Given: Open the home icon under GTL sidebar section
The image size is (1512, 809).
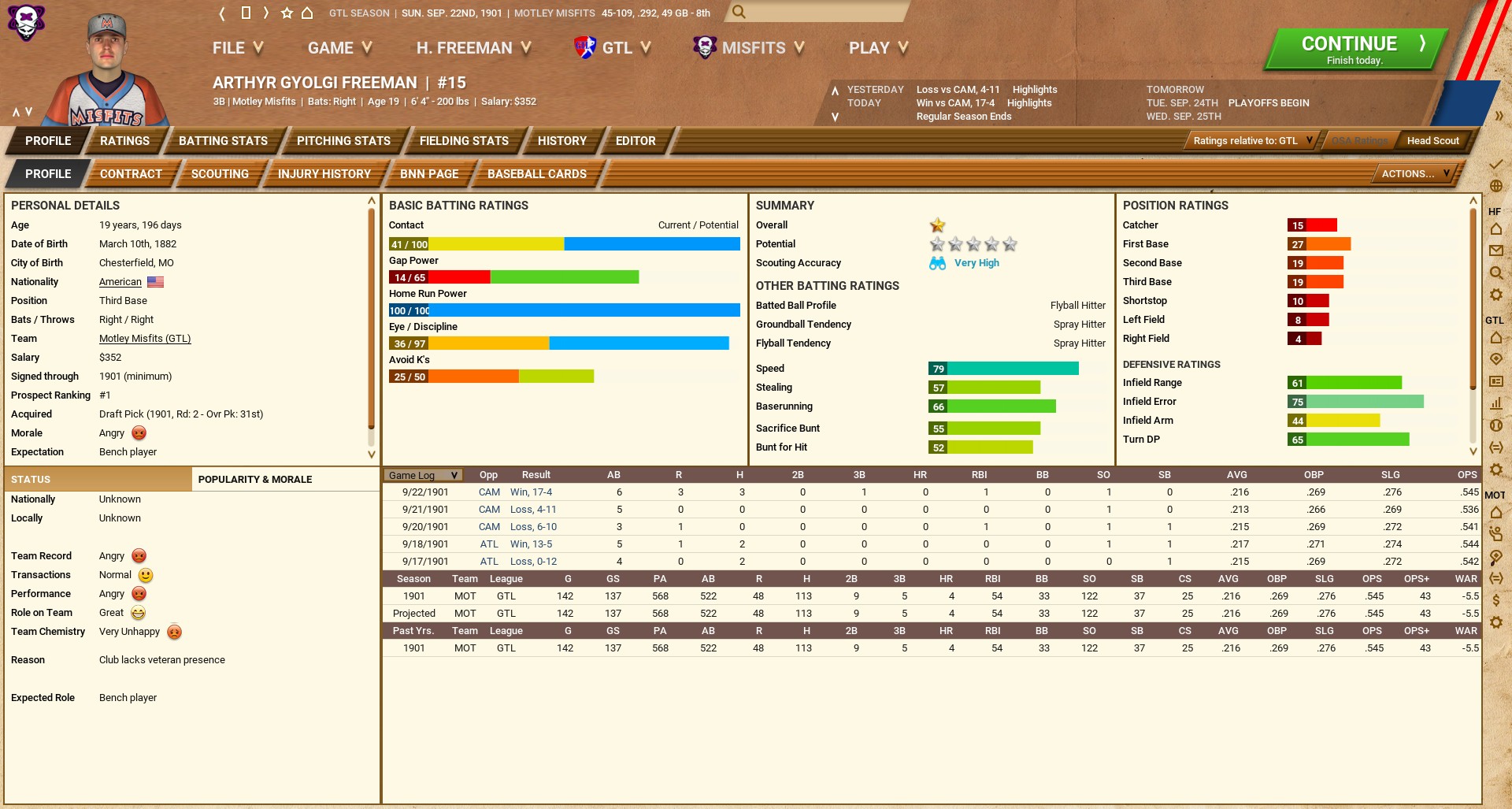Looking at the screenshot, I should coord(1495,337).
